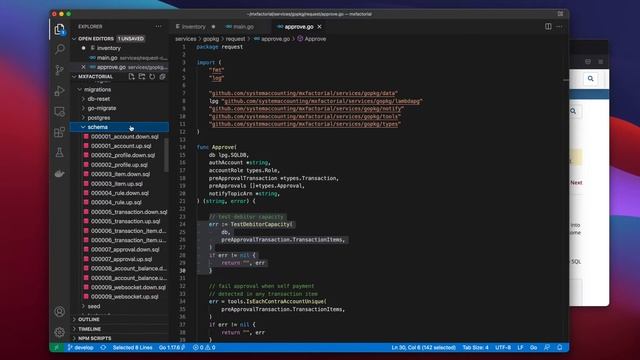
Task: Open 000004_rule.down.sql file
Action: 120,193
